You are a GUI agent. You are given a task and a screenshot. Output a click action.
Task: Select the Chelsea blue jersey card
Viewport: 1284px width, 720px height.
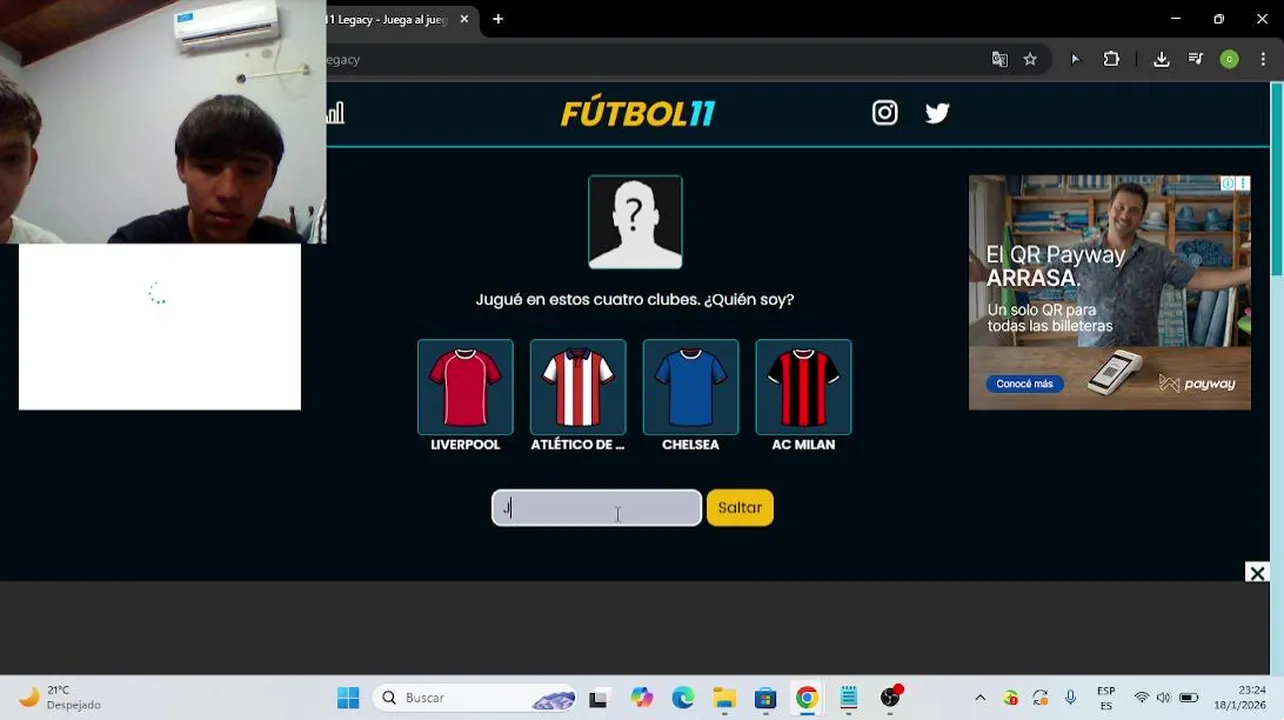coord(690,387)
